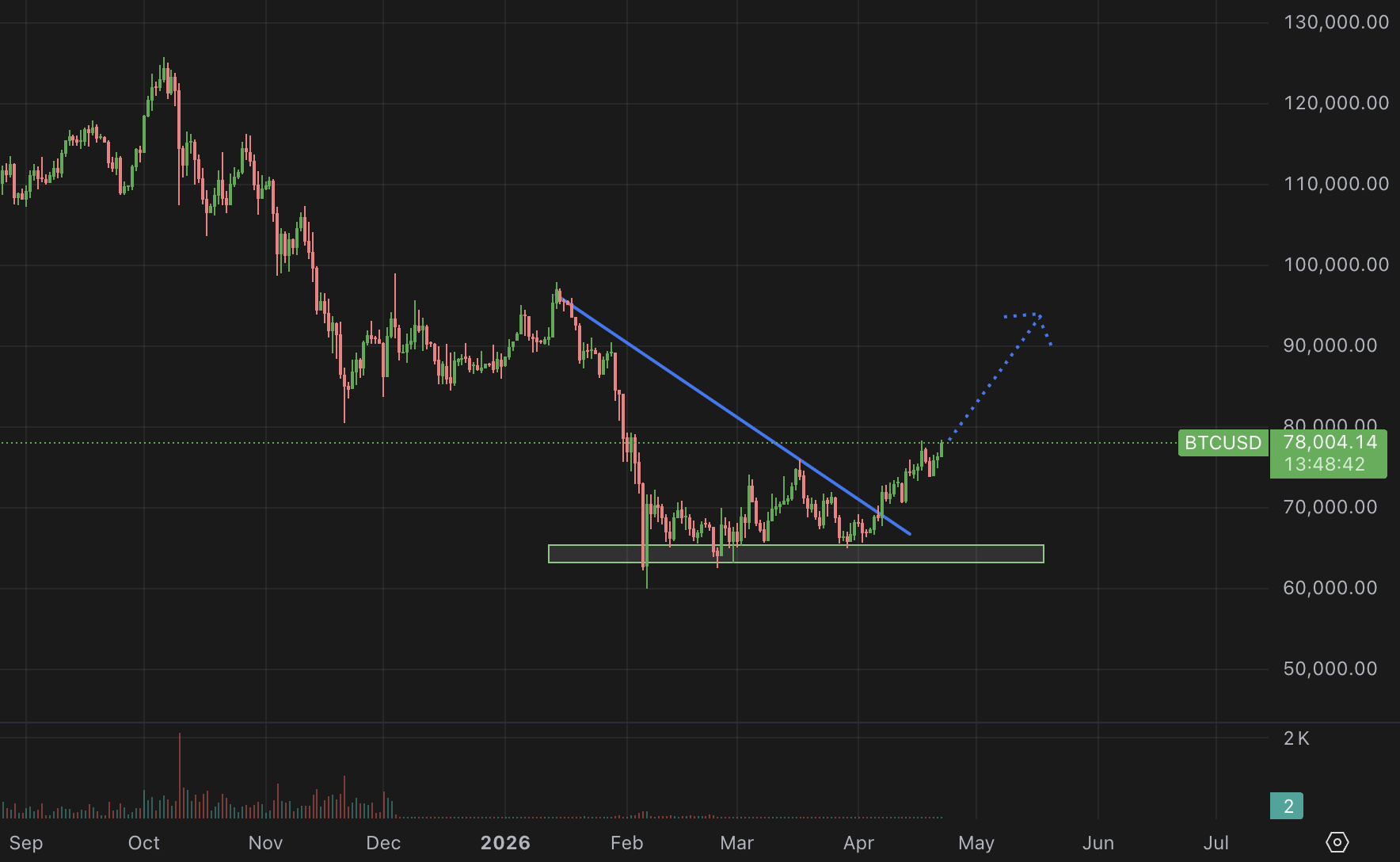The image size is (1400, 862).
Task: Click the teal "2" badge in volume pane
Action: coord(1287,806)
